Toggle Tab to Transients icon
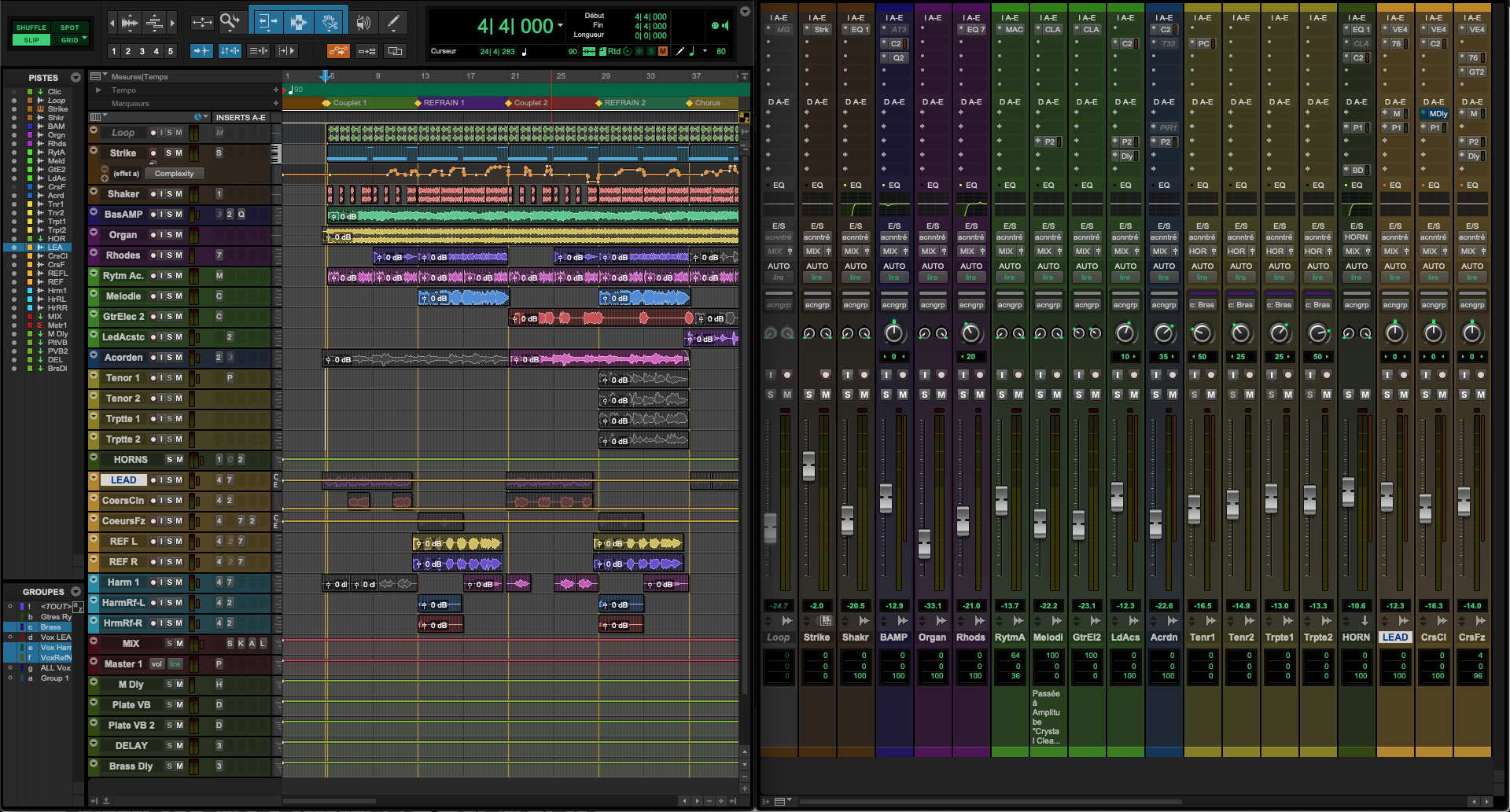 [x=202, y=51]
